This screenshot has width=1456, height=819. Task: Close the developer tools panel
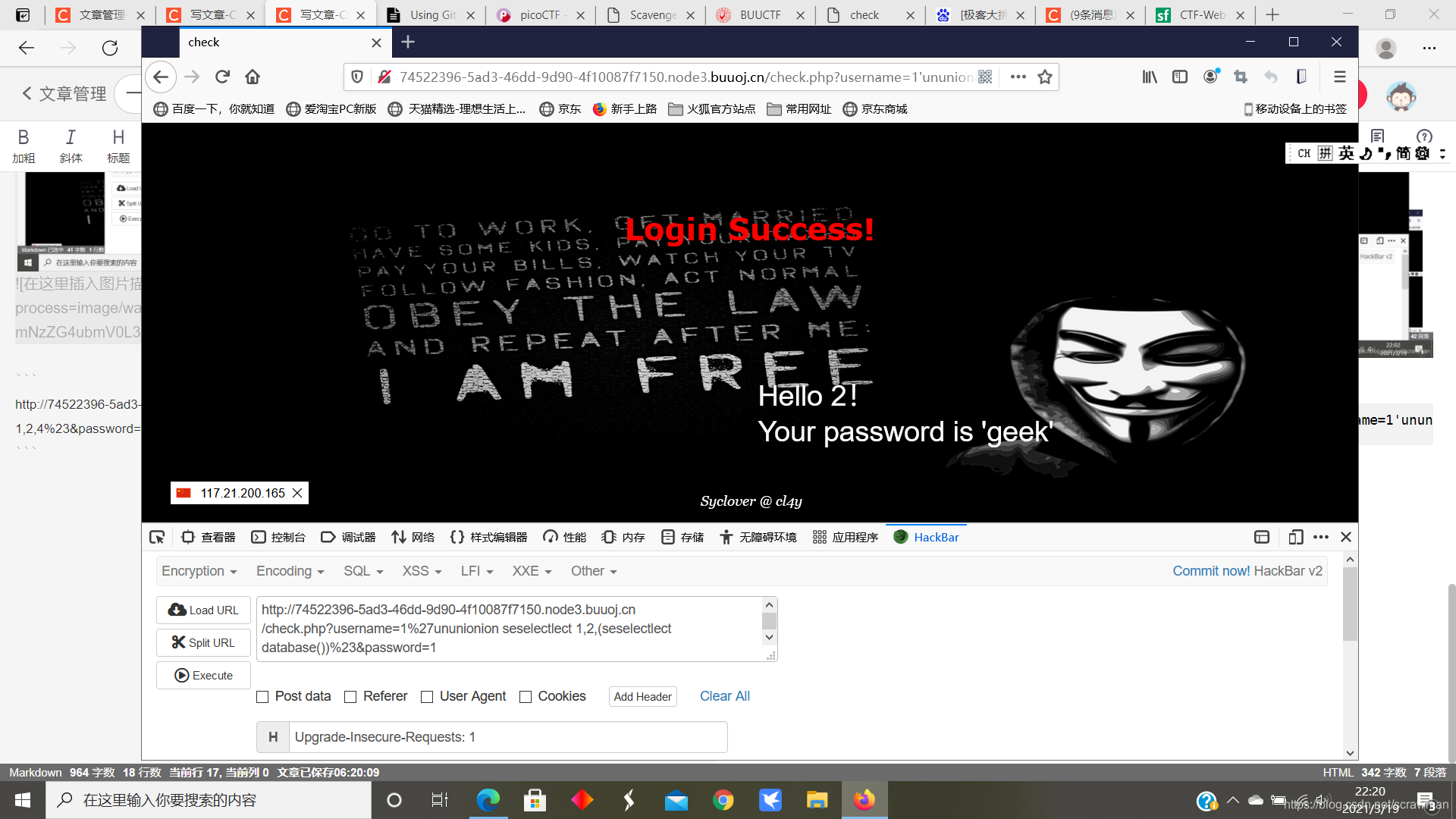coord(1346,537)
